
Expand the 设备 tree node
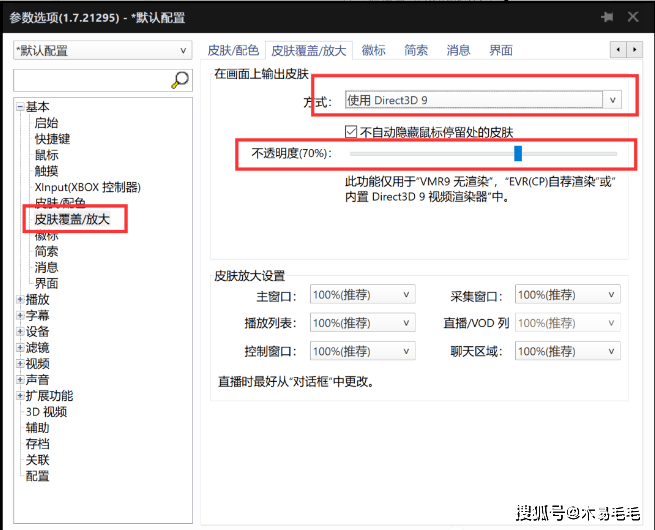coord(20,332)
